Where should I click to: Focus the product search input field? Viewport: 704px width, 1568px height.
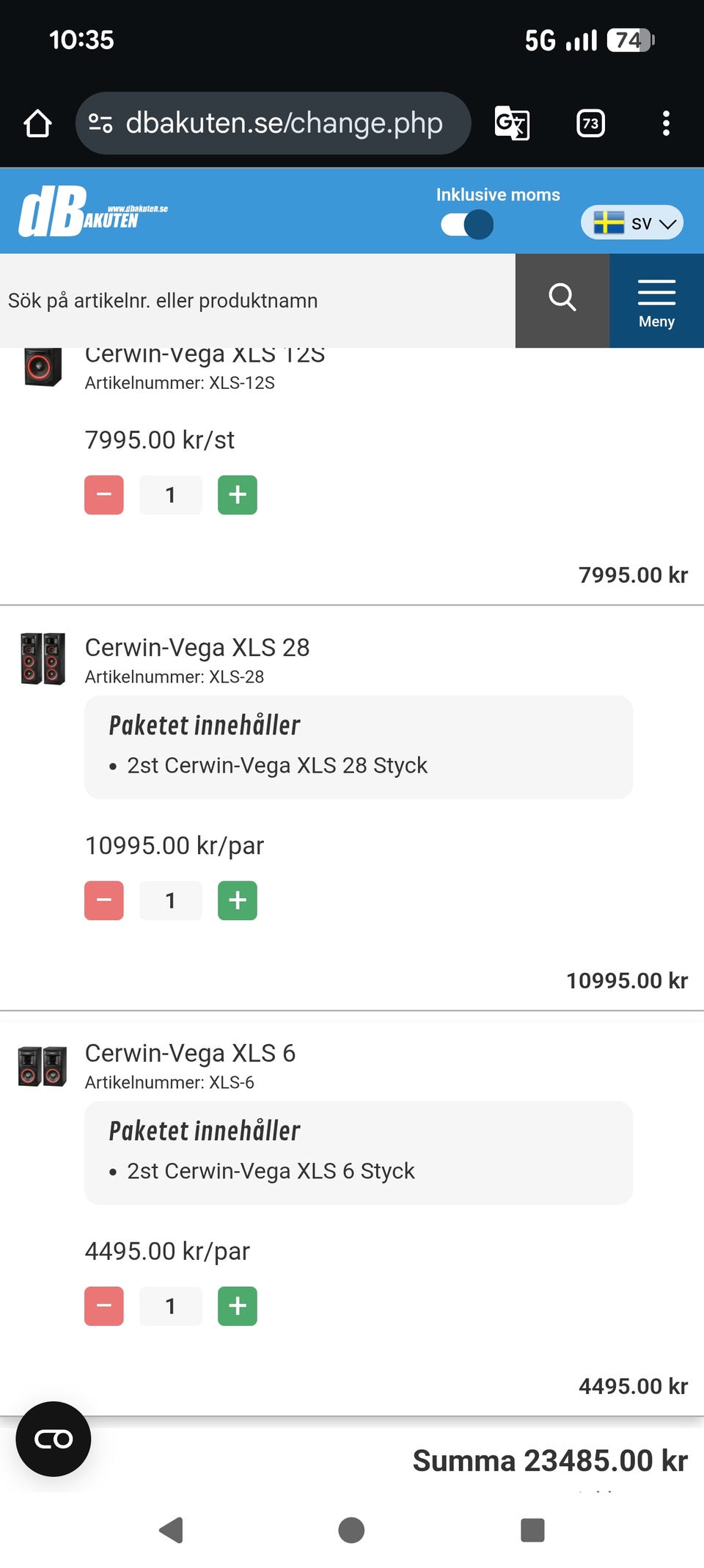(x=257, y=301)
